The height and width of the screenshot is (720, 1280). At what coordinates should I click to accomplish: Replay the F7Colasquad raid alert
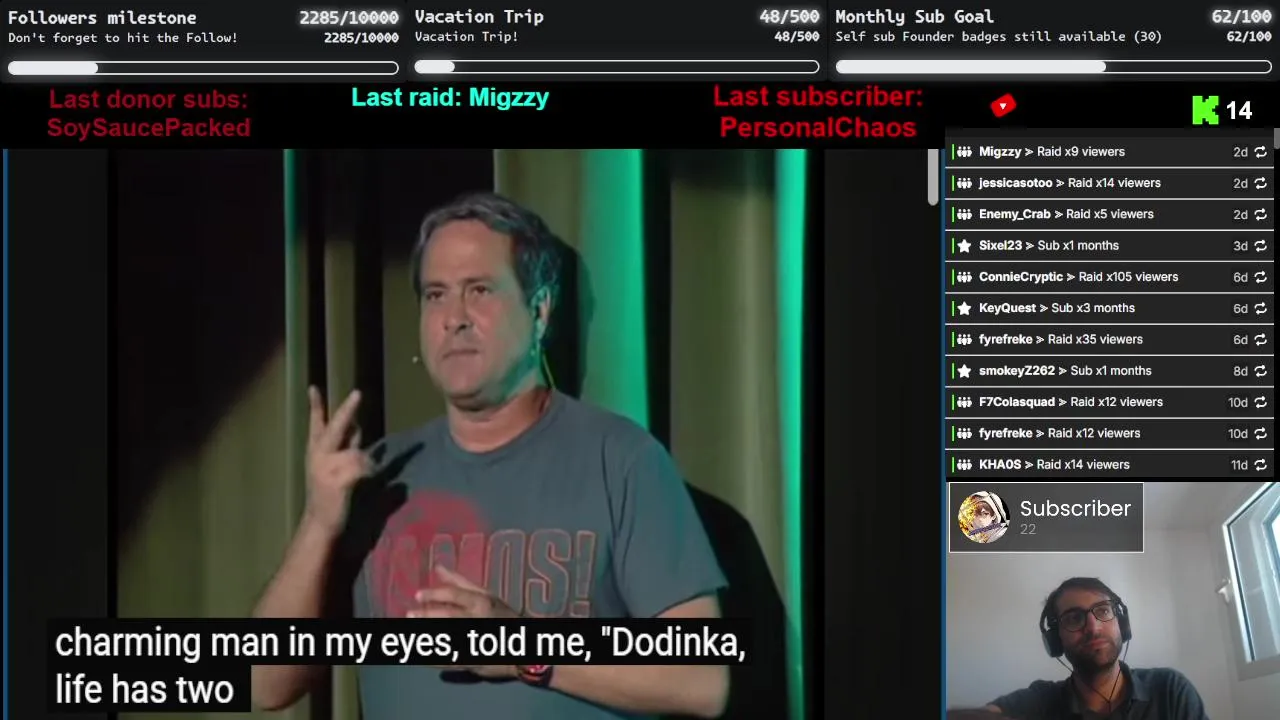(x=1261, y=402)
